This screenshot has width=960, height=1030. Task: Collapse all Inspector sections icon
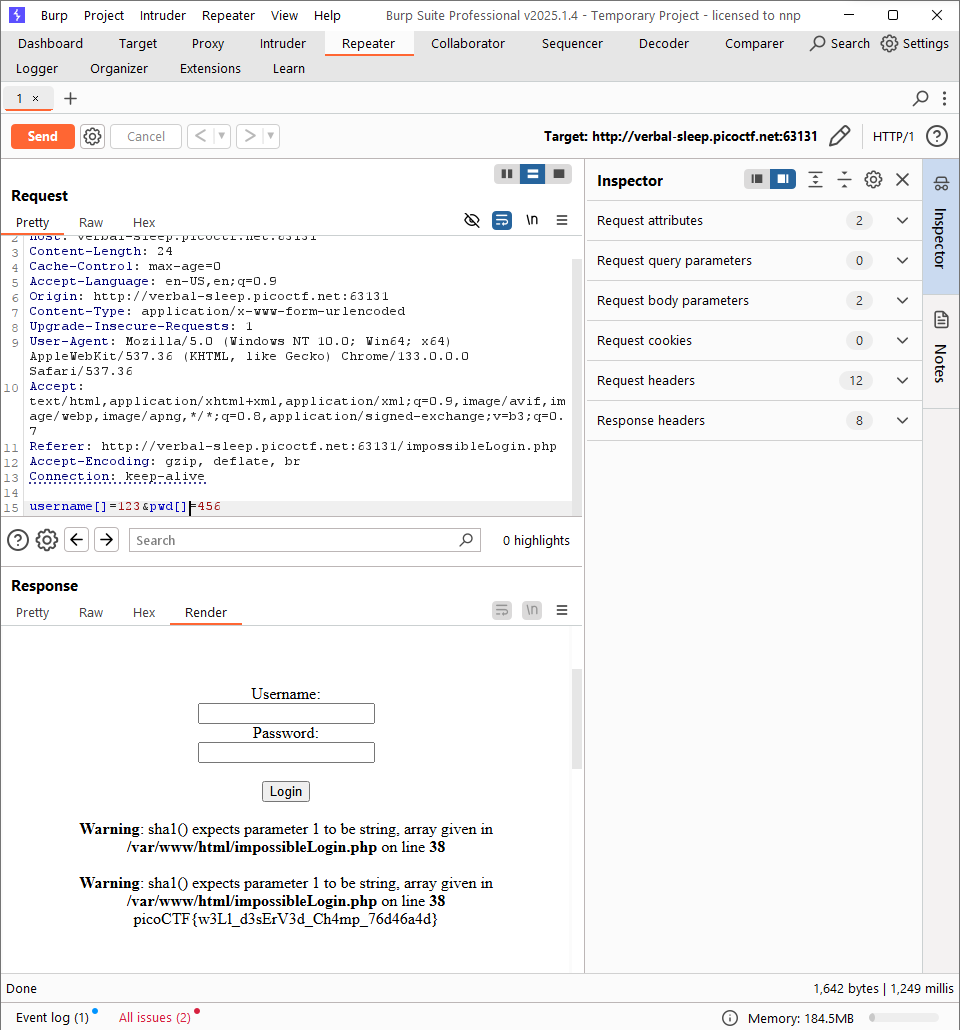(844, 179)
